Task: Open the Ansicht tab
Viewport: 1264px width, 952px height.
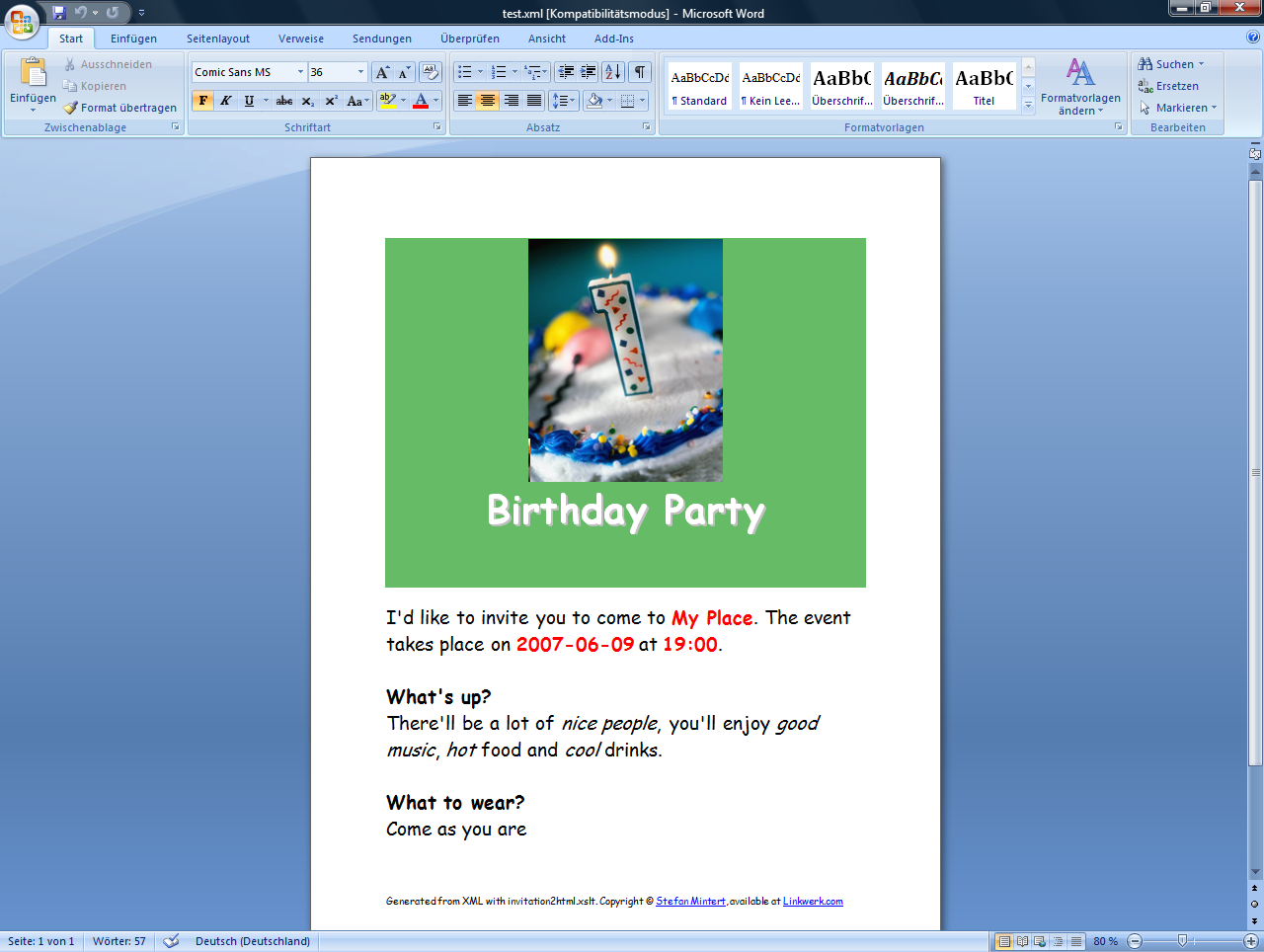Action: [547, 39]
